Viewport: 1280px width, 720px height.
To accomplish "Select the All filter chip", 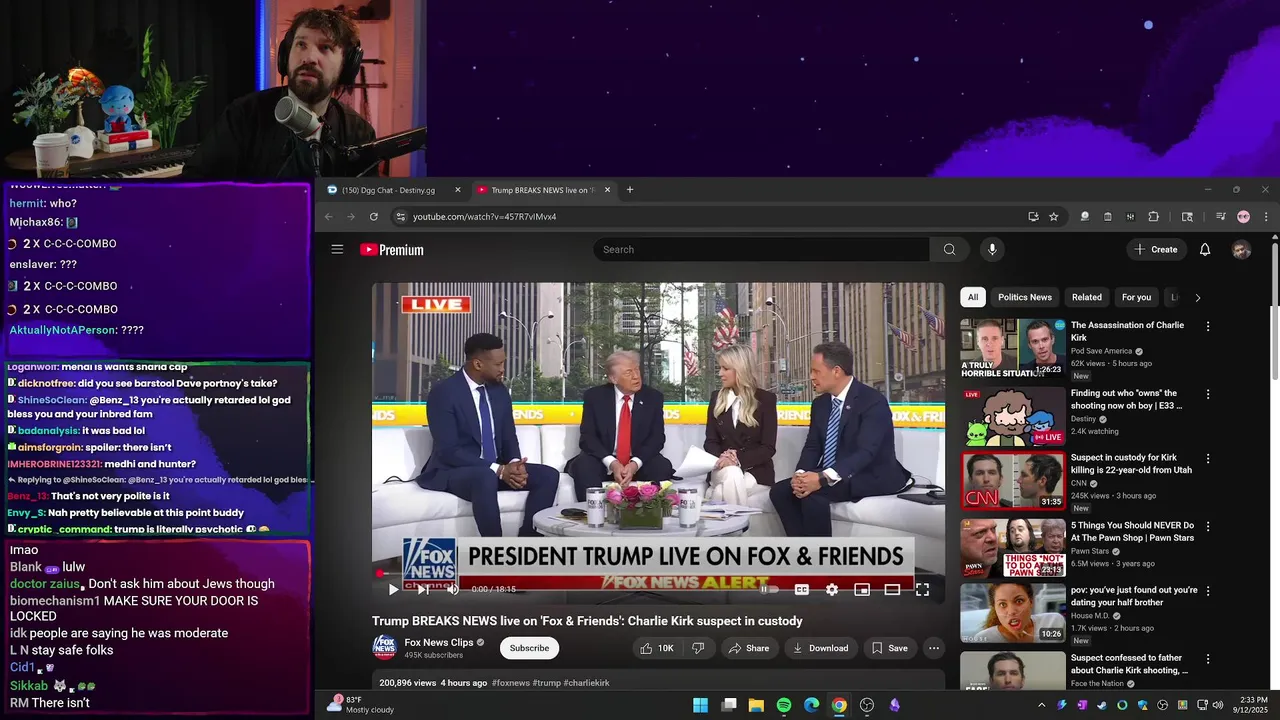I will click(x=973, y=297).
